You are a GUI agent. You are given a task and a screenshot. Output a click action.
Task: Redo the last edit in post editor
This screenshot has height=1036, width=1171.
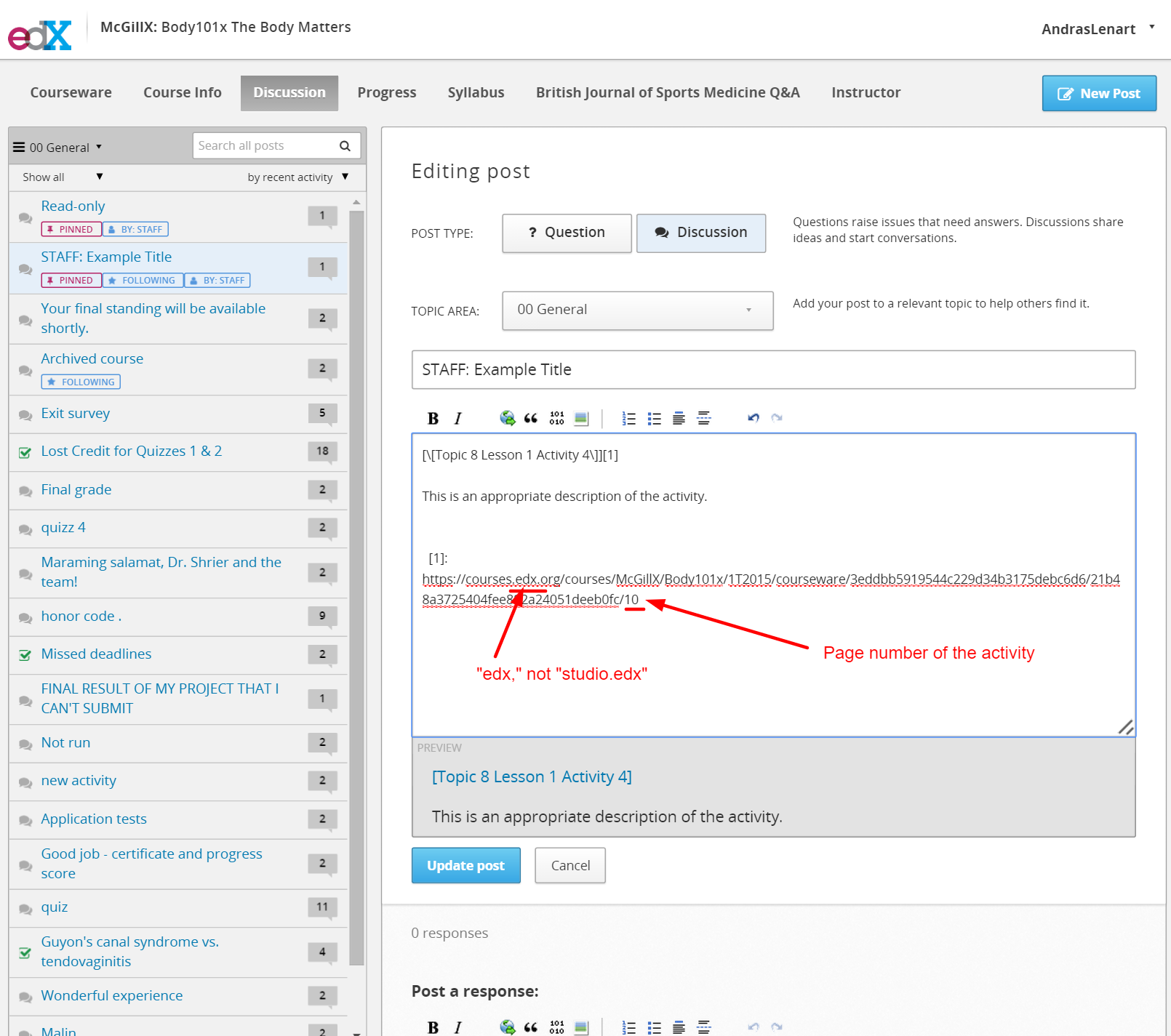pyautogui.click(x=777, y=418)
